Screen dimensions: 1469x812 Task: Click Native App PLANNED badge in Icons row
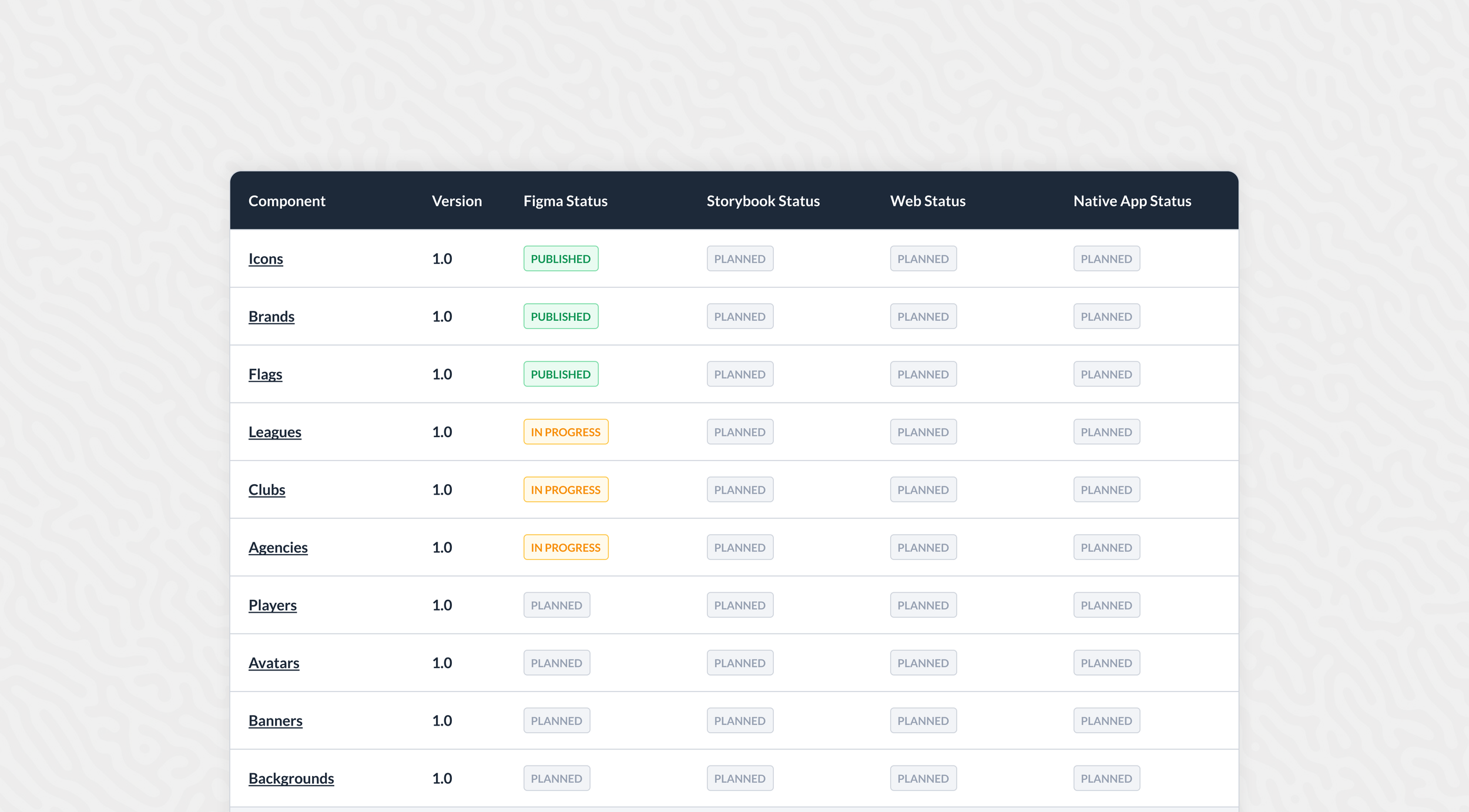[x=1107, y=259]
